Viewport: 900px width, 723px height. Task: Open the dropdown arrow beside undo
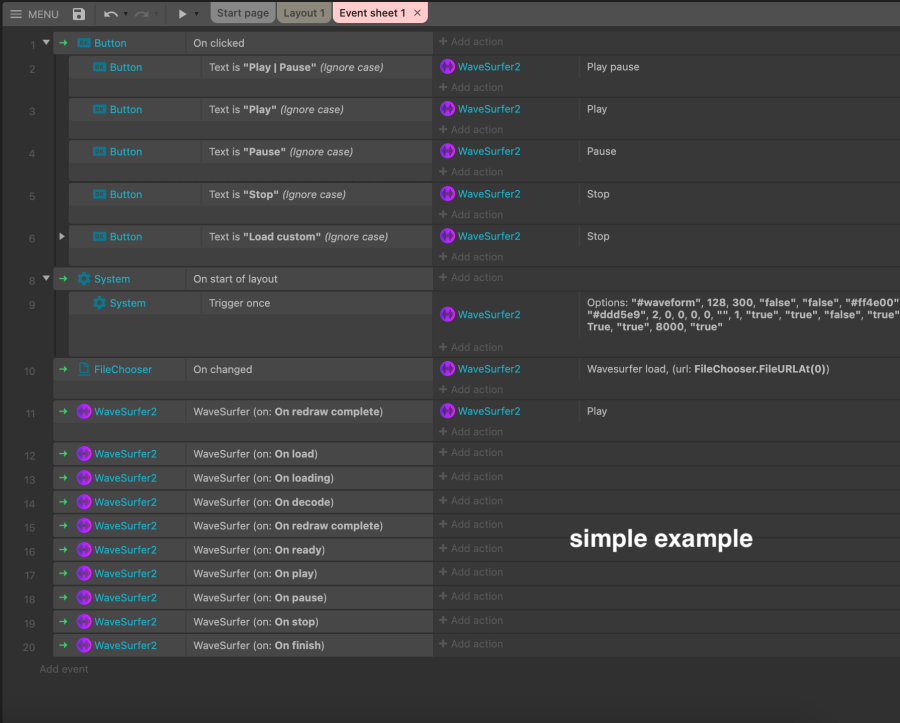[x=126, y=14]
